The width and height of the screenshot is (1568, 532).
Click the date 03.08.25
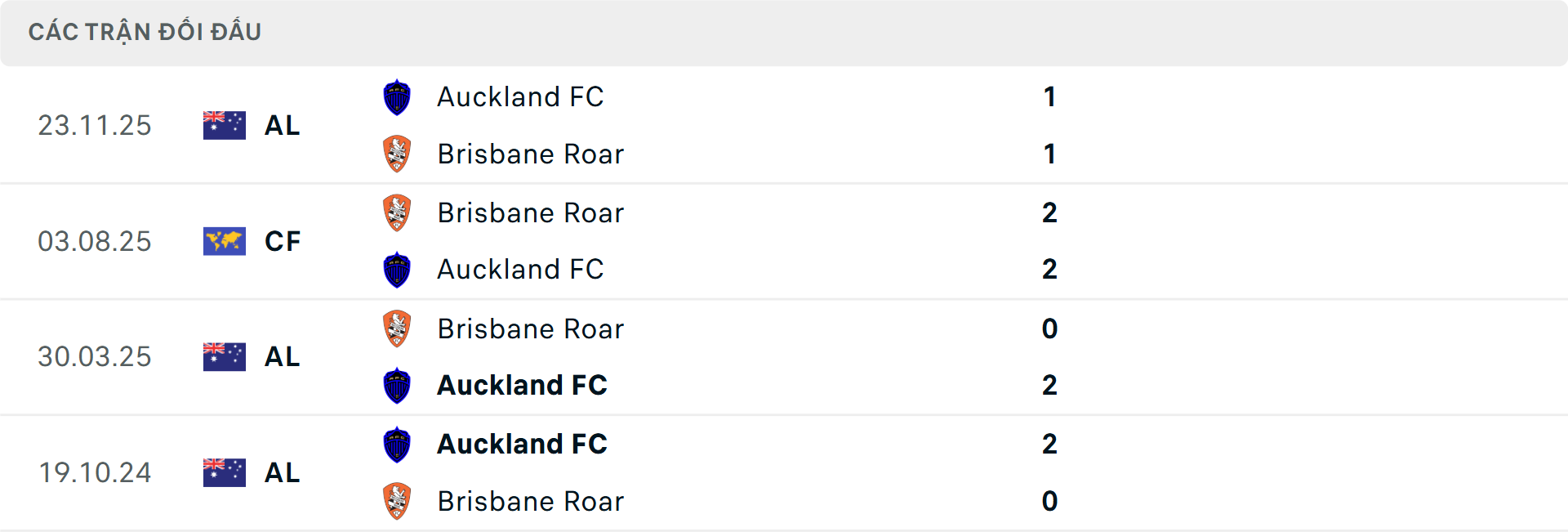coord(95,241)
